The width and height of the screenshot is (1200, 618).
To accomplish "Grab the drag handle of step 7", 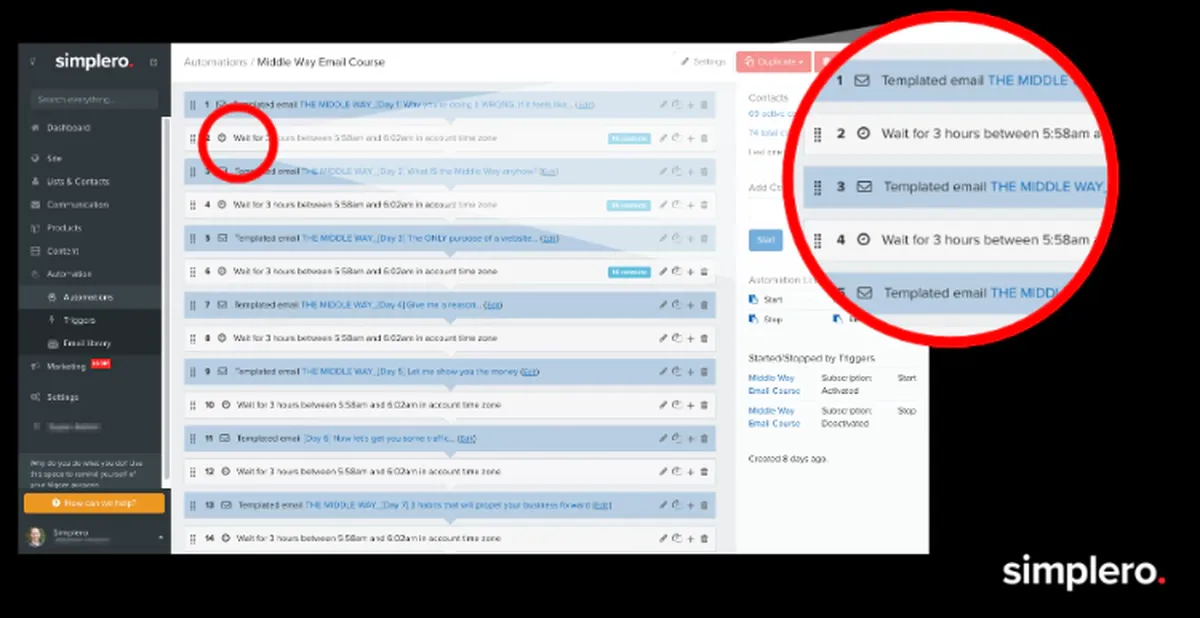I will click(193, 305).
